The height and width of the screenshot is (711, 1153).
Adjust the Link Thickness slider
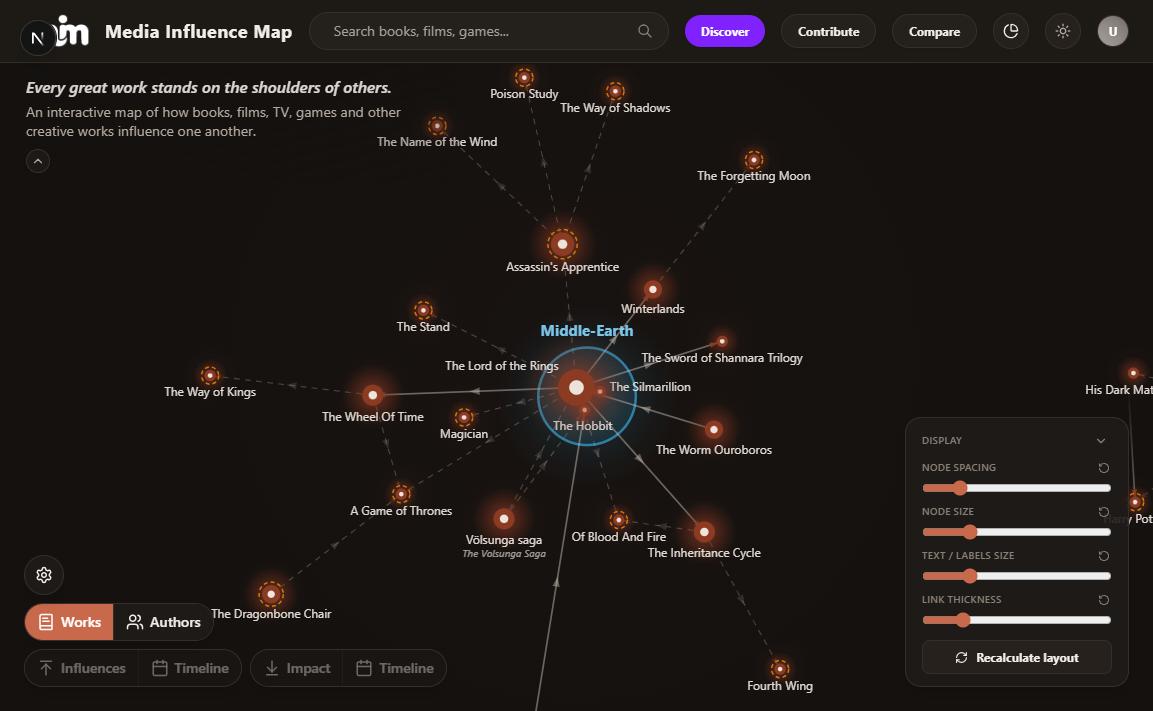(x=1016, y=621)
